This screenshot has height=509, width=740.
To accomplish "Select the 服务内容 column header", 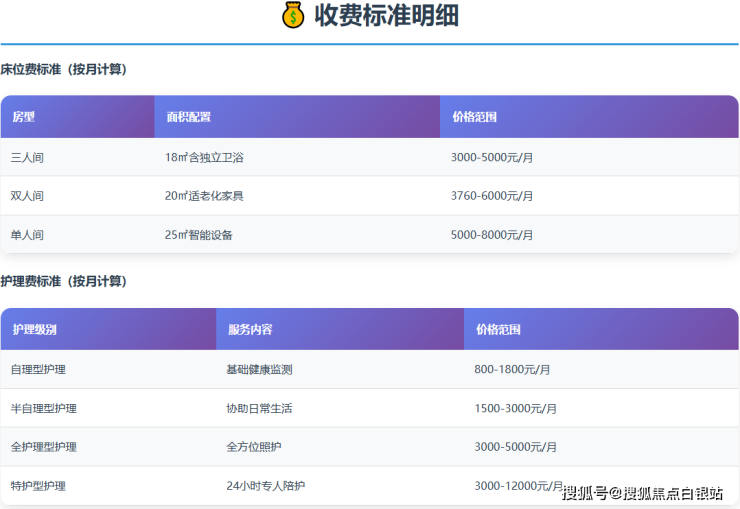I will 250,329.
